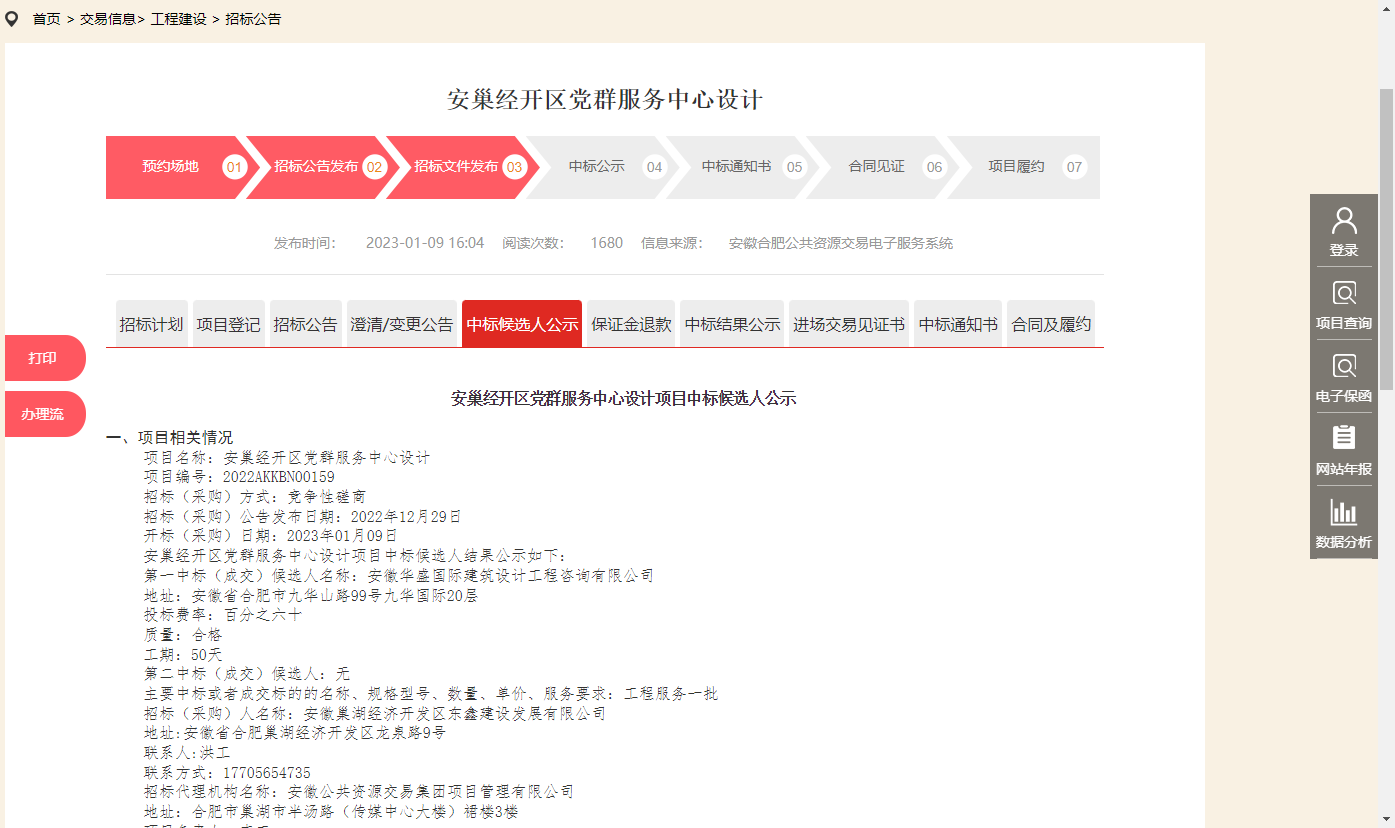This screenshot has height=828, width=1395.
Task: Go to 首页 breadcrumb link
Action: point(47,19)
